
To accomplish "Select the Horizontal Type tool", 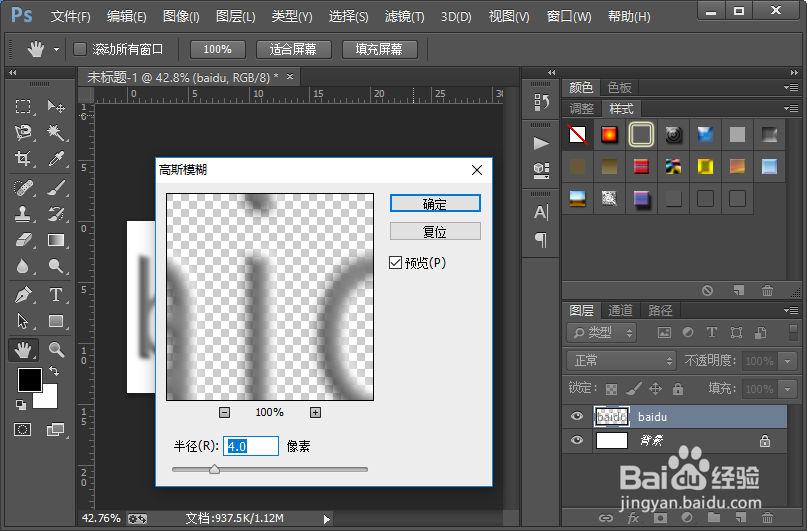I will [56, 295].
